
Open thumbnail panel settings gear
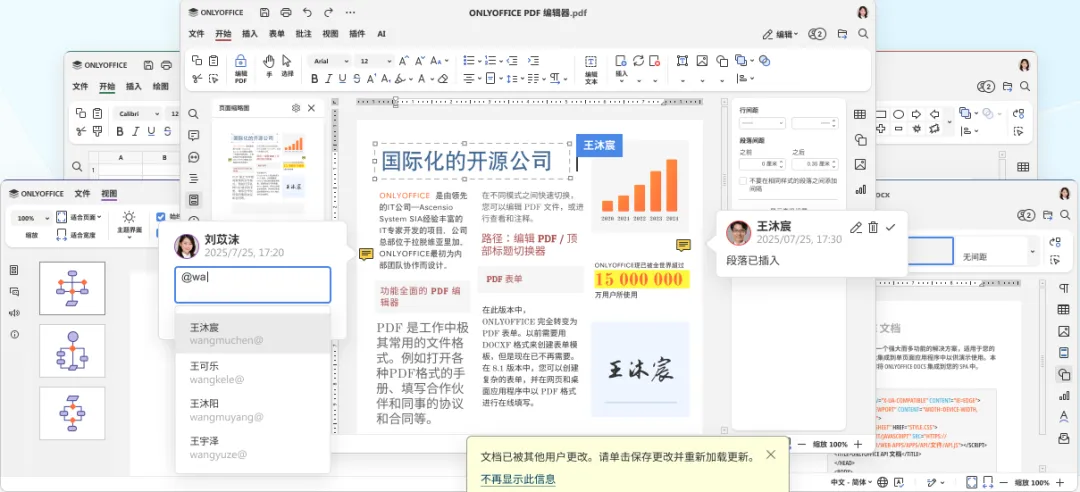pyautogui.click(x=295, y=108)
